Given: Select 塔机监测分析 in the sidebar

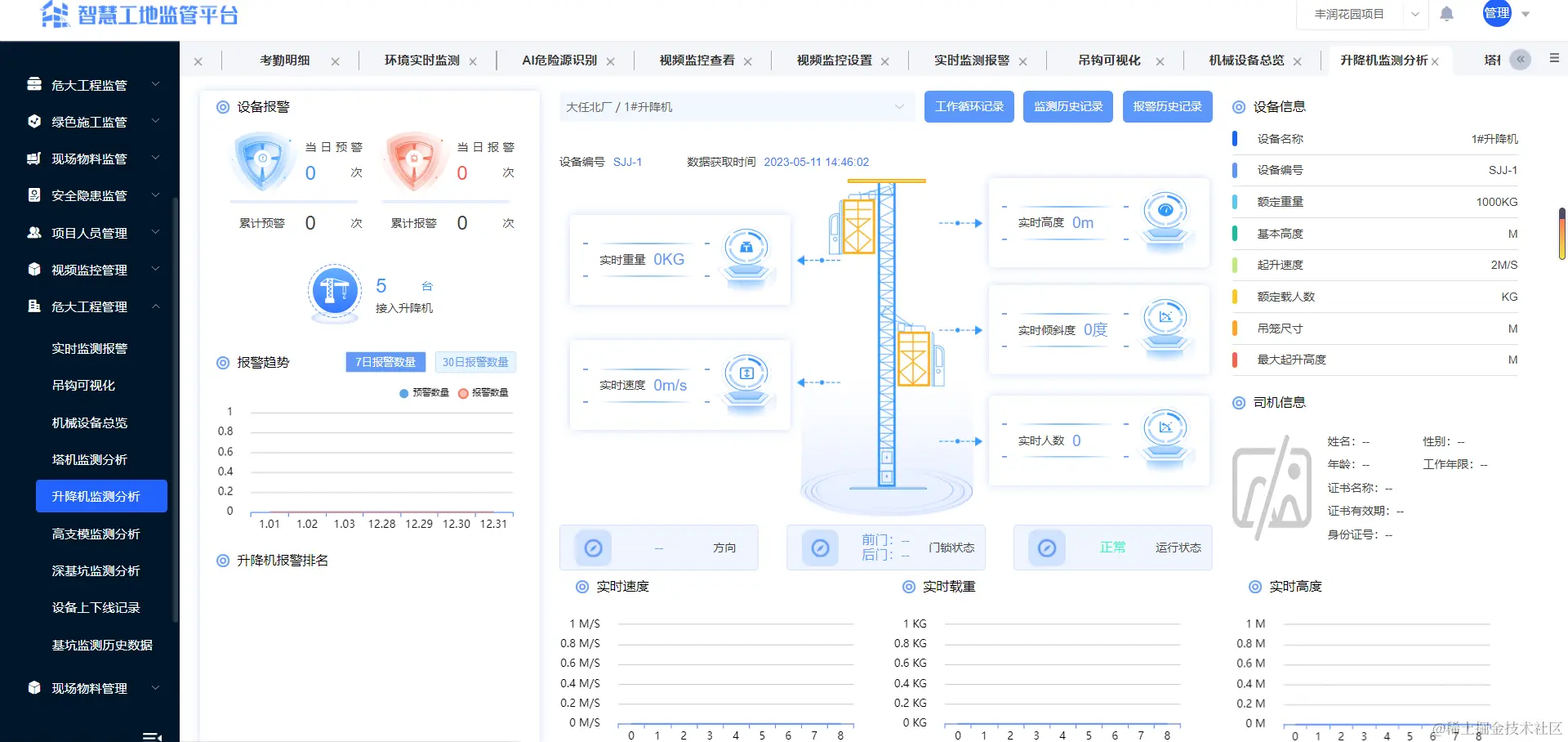Looking at the screenshot, I should coord(90,459).
